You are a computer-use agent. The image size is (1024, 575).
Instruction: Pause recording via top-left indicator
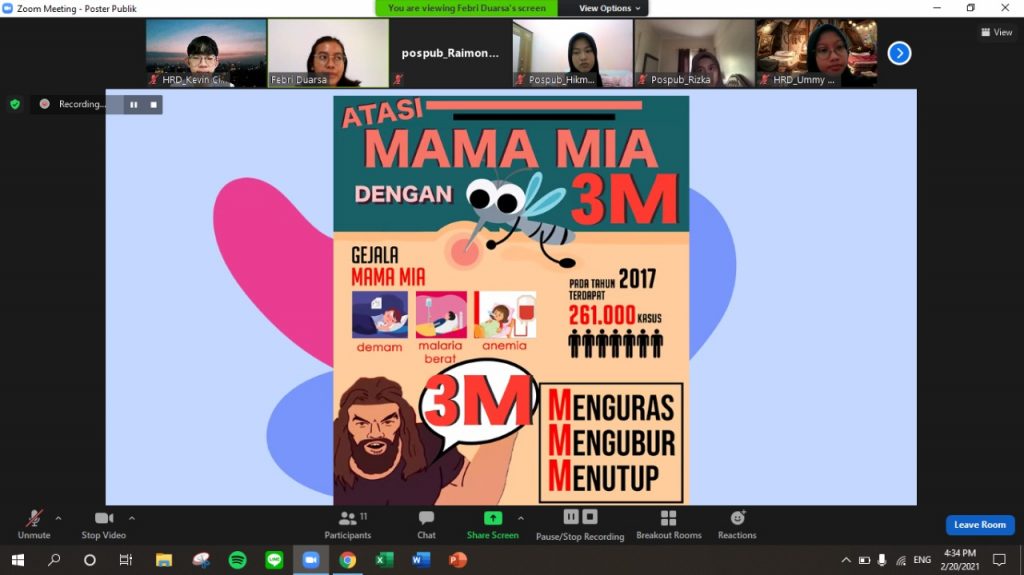[x=133, y=105]
